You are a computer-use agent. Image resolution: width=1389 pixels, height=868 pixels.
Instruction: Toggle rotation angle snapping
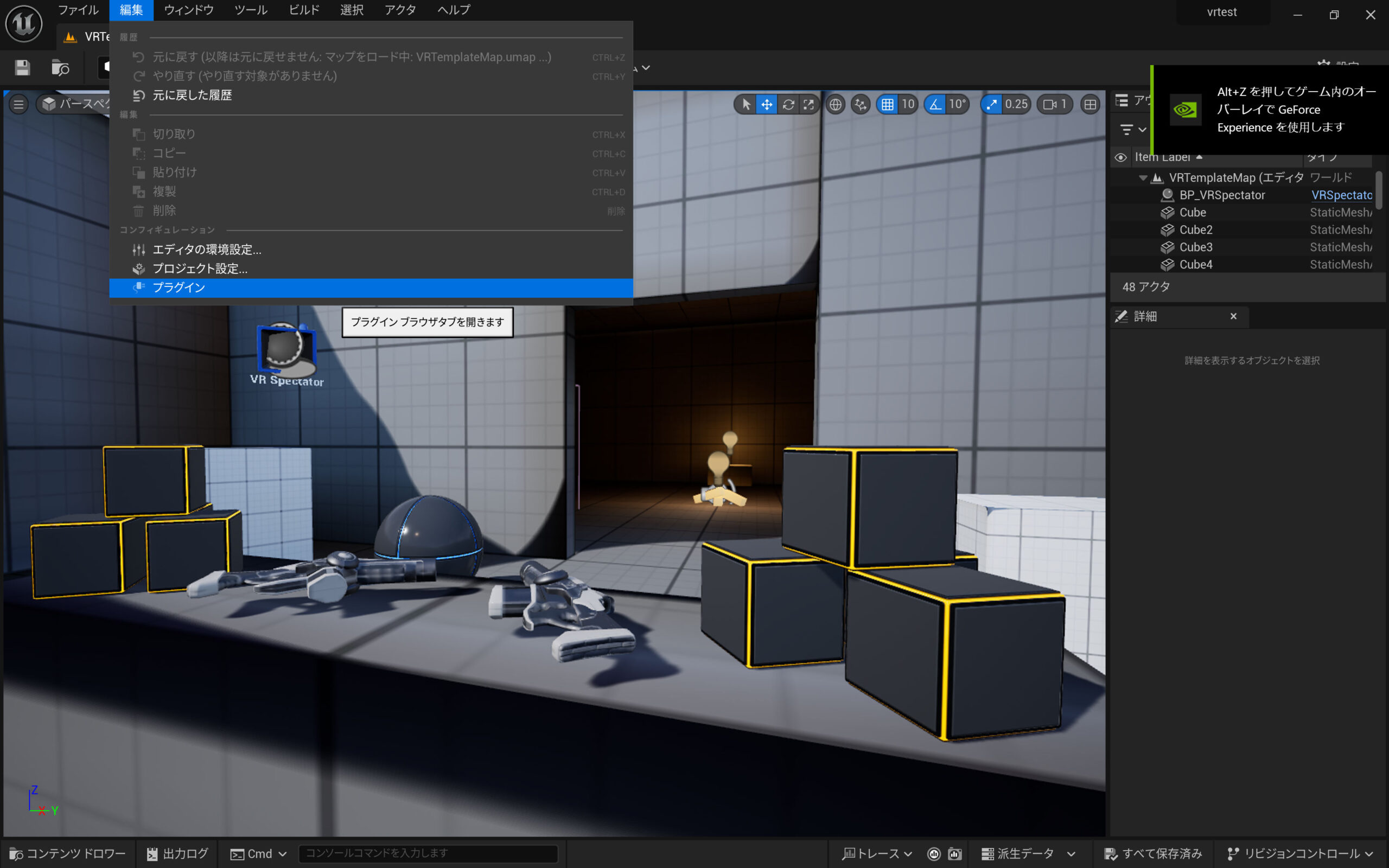[x=935, y=105]
